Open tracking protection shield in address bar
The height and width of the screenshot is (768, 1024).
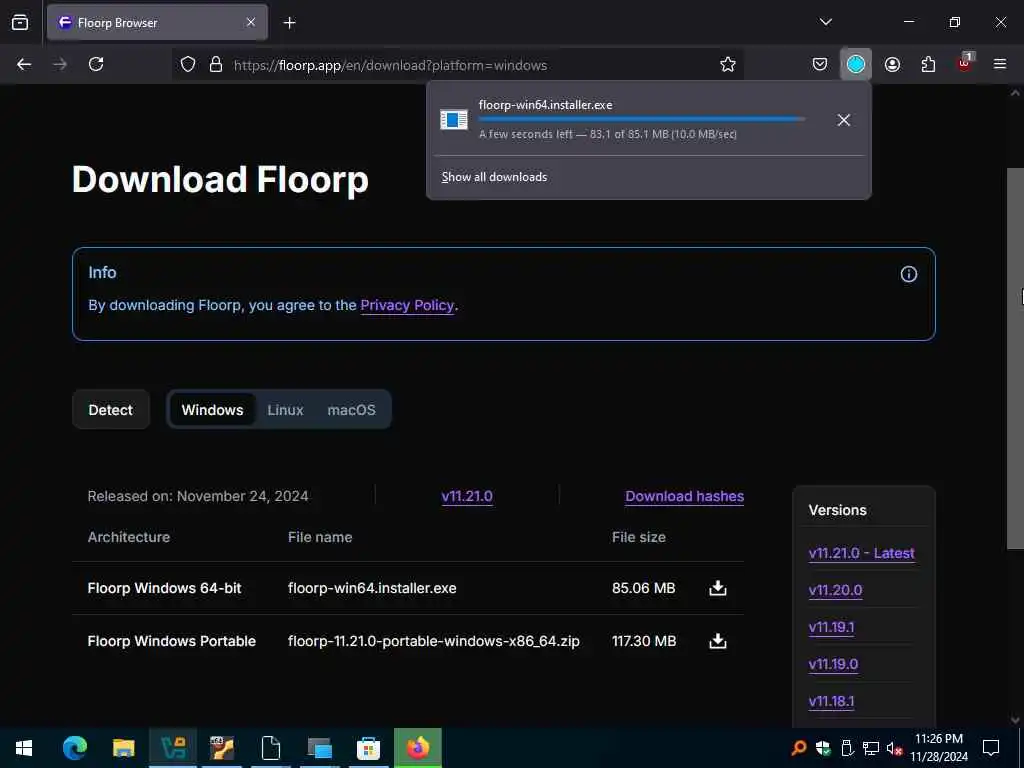pyautogui.click(x=188, y=65)
